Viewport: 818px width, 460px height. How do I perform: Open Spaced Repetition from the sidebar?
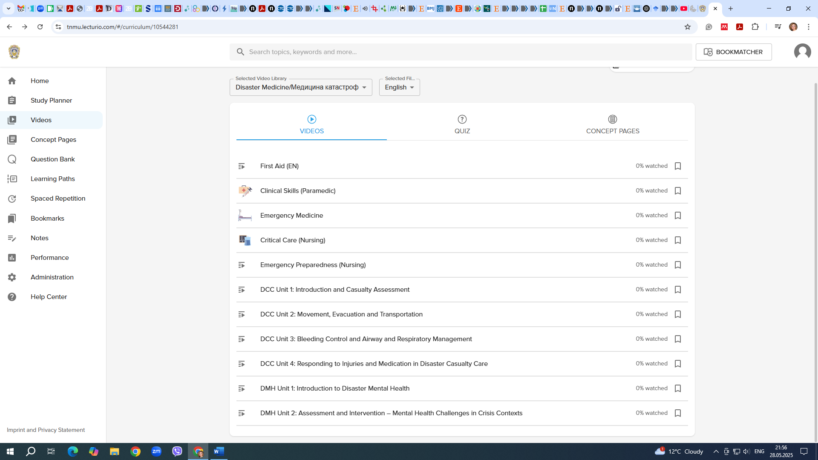(x=12, y=199)
